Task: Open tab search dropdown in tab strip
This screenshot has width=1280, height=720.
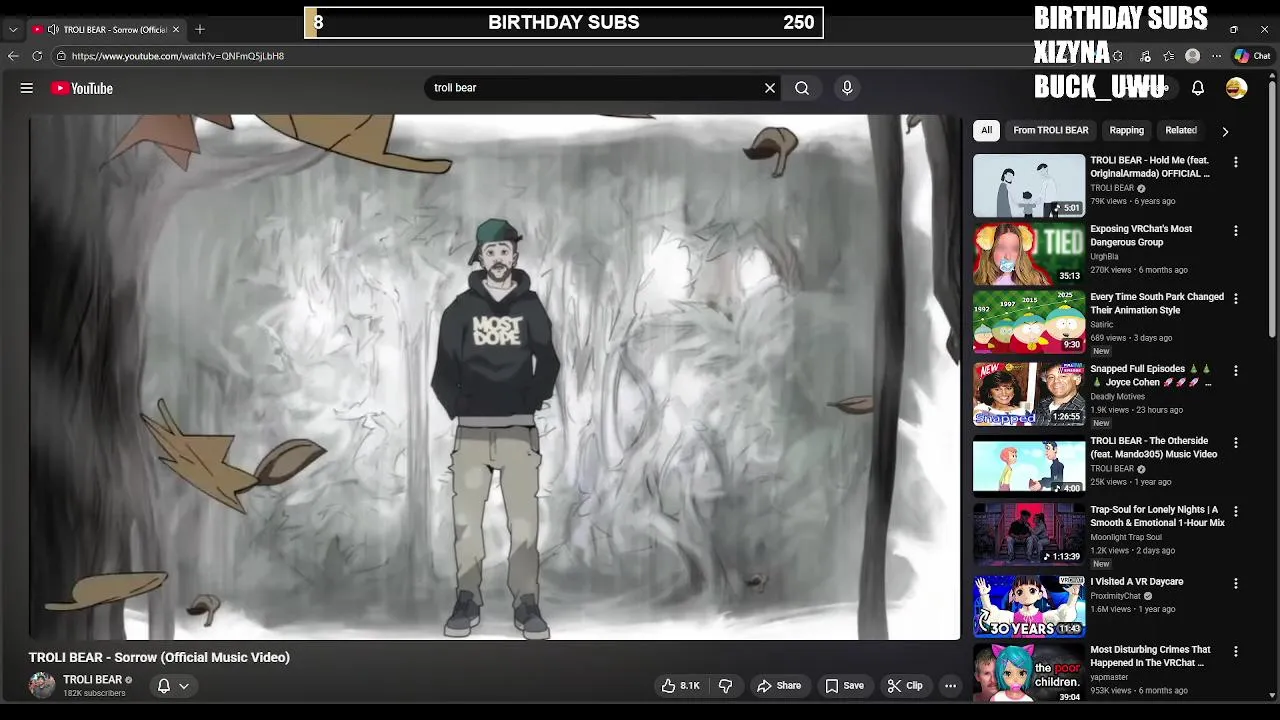Action: pyautogui.click(x=13, y=29)
